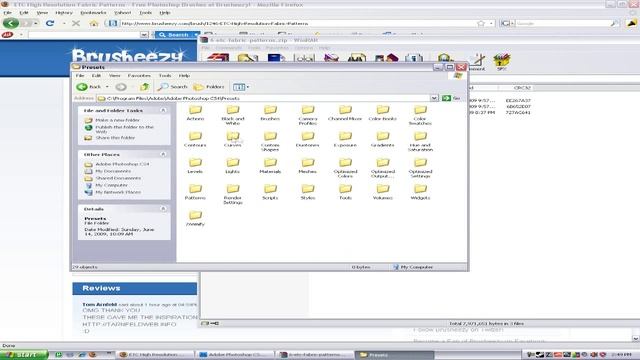Open the Color Books folder
The width and height of the screenshot is (640, 360).
[383, 113]
